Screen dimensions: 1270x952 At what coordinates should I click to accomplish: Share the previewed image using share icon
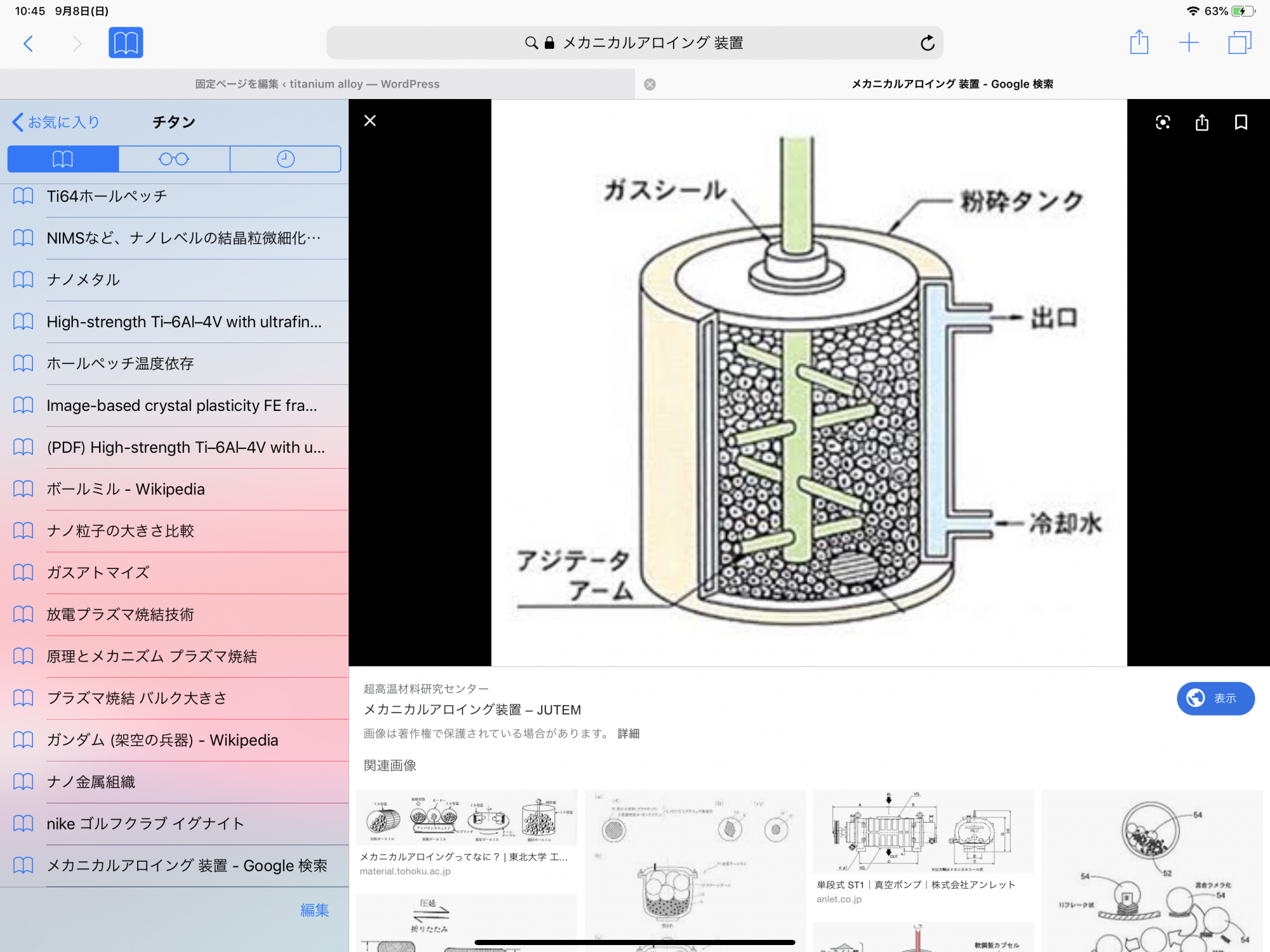point(1201,122)
